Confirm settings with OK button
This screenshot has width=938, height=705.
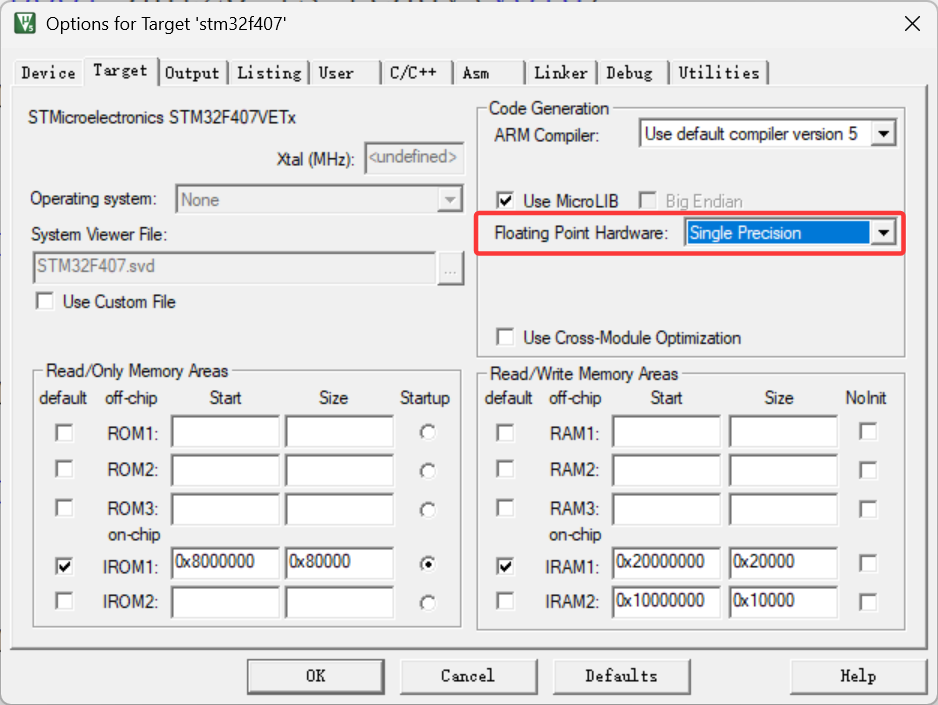[315, 676]
